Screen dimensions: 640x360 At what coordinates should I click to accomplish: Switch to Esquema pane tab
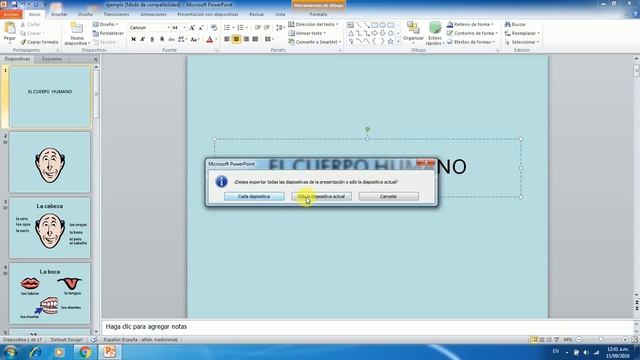tap(52, 59)
